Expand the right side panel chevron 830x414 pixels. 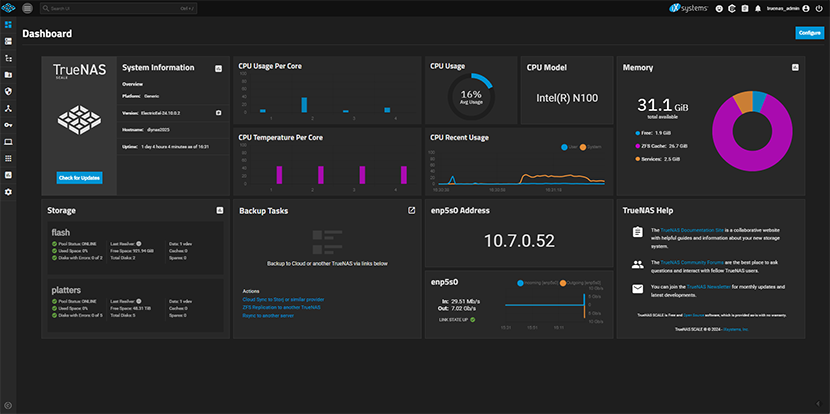pos(819,403)
